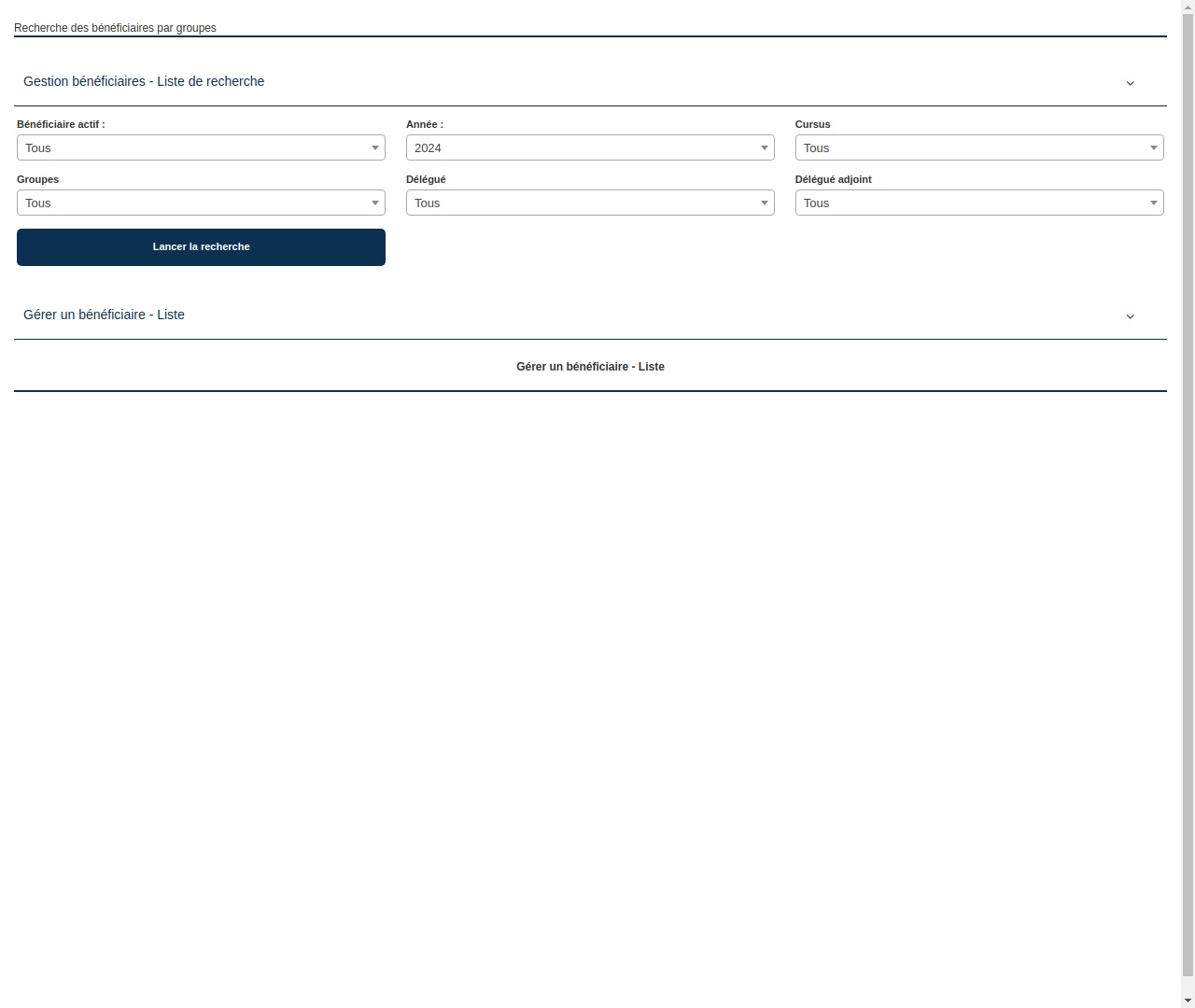The height and width of the screenshot is (1008, 1195).
Task: Click the arrow icon on Année field
Action: pyautogui.click(x=764, y=147)
